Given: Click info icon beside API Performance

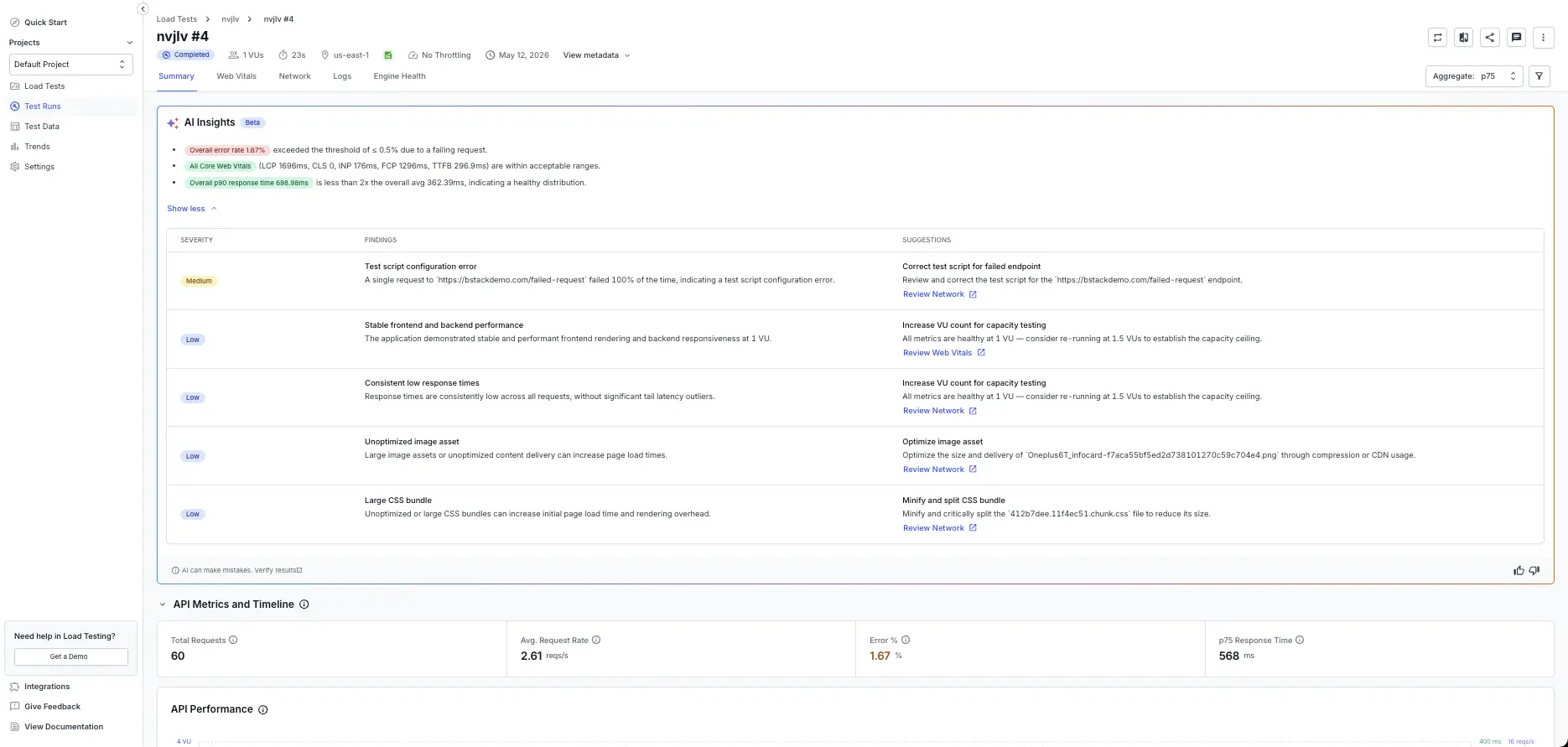Looking at the screenshot, I should [x=263, y=709].
